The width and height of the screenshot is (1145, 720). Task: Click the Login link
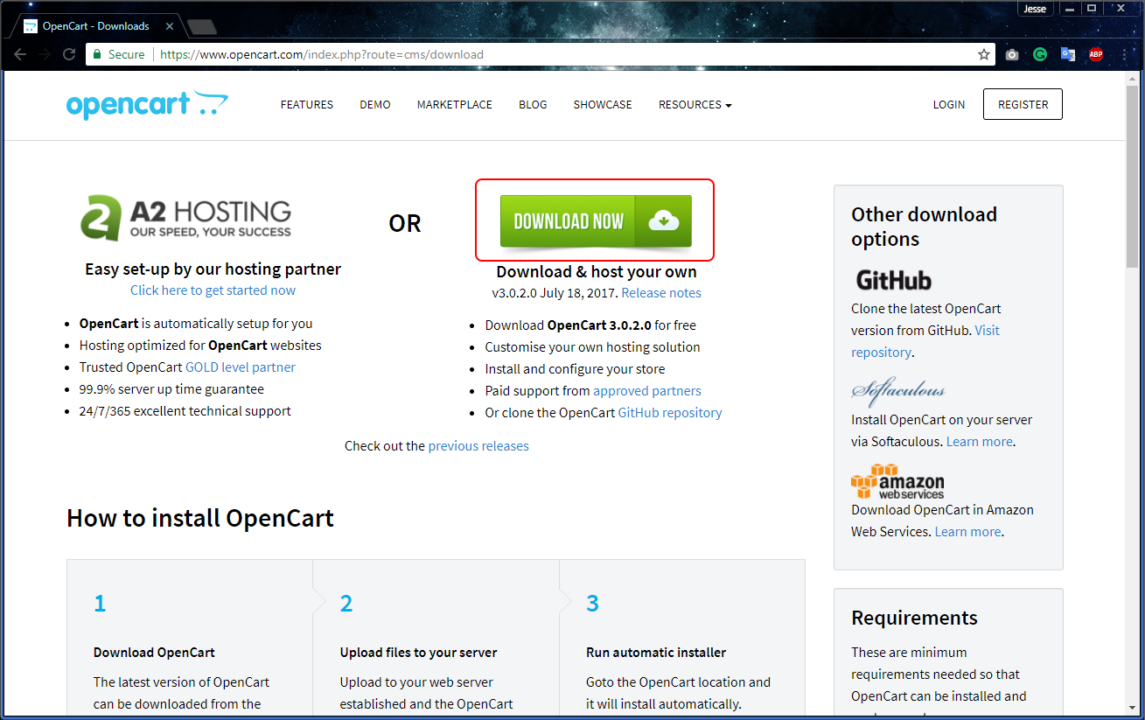pos(949,104)
